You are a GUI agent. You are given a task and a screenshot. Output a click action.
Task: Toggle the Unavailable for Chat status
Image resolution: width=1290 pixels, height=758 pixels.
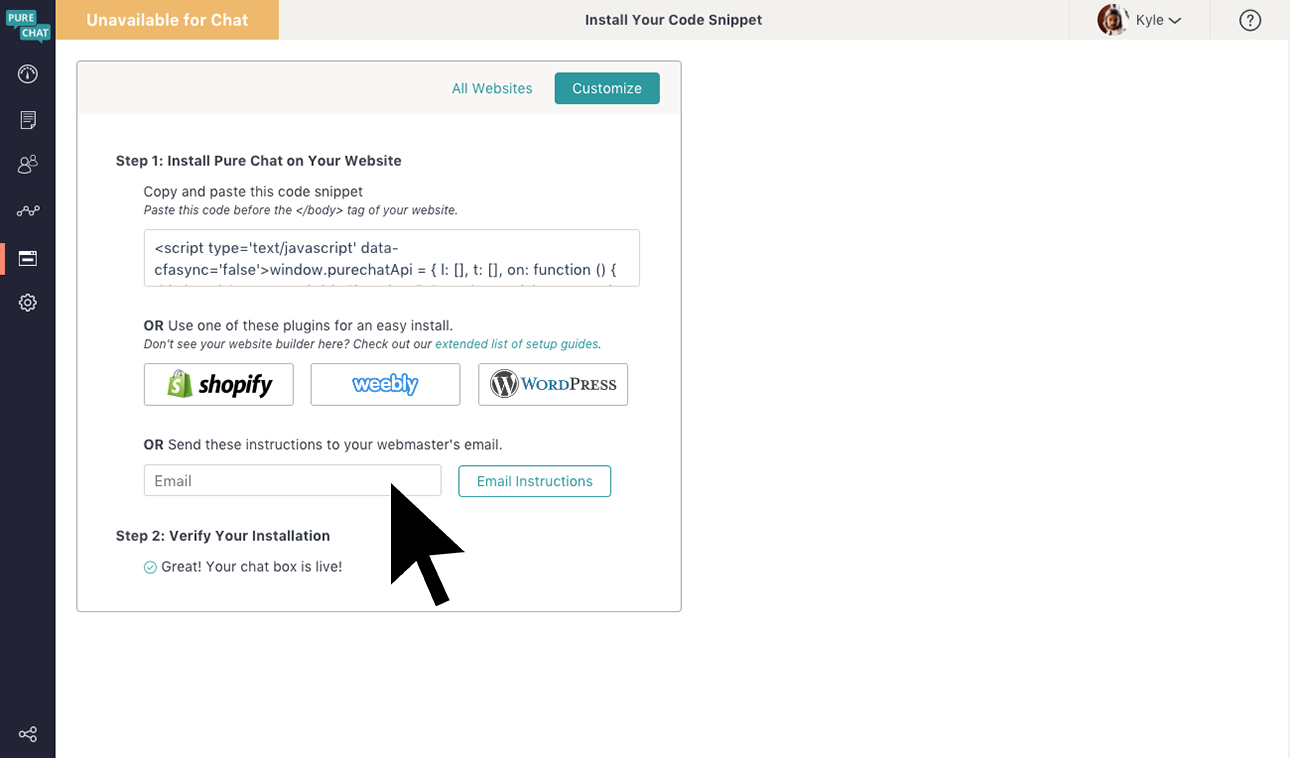tap(167, 20)
